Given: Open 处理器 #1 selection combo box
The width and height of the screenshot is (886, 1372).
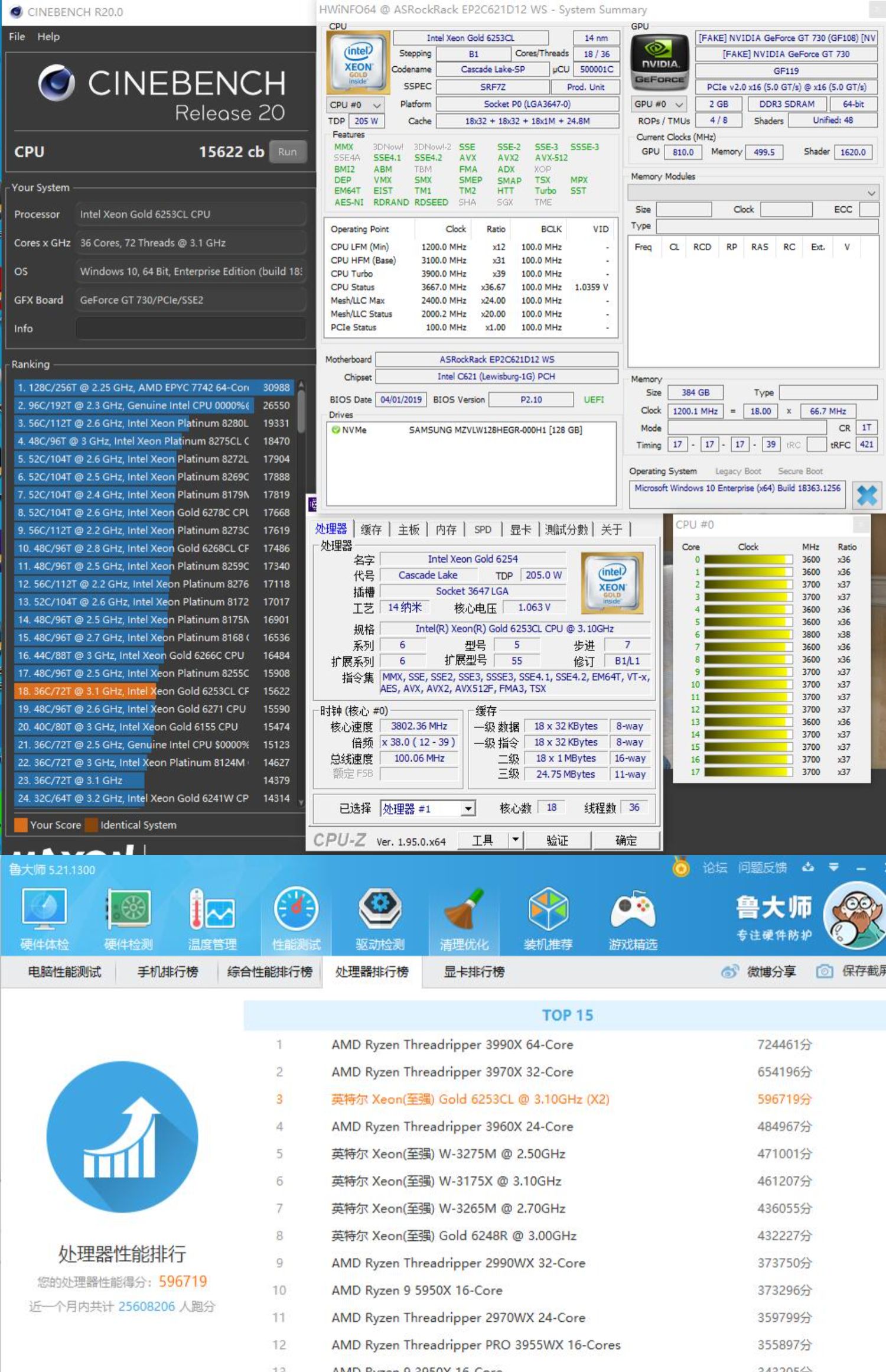Looking at the screenshot, I should [x=428, y=808].
